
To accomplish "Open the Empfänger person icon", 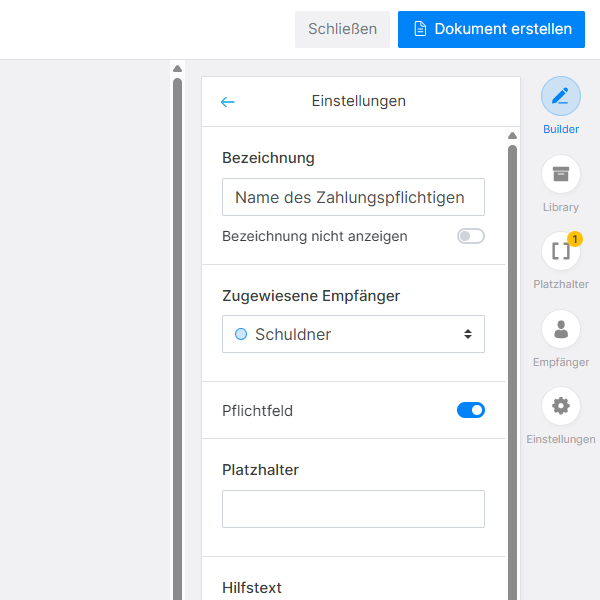I will 561,329.
